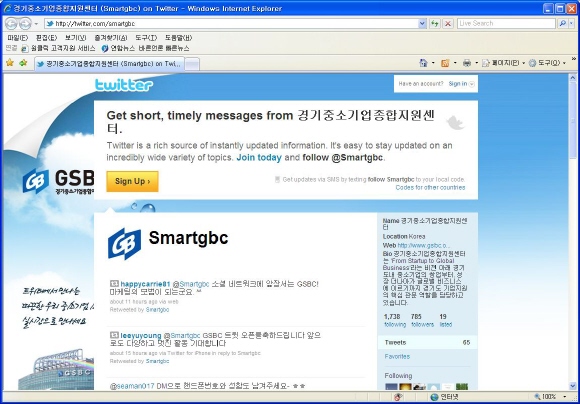Open the 원클릭 고객지원 서비스 link bar item
This screenshot has width=580, height=404.
[58, 48]
